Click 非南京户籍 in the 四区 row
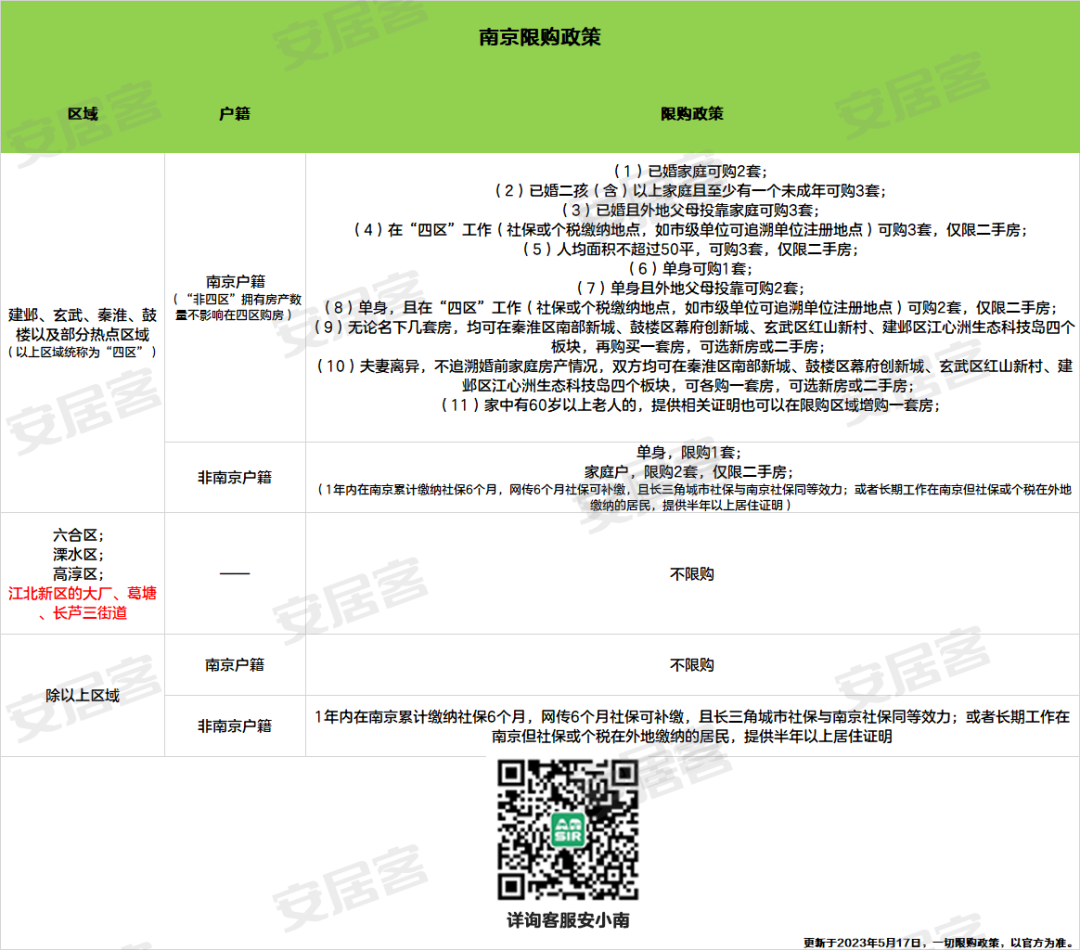This screenshot has width=1080, height=950. tap(235, 477)
